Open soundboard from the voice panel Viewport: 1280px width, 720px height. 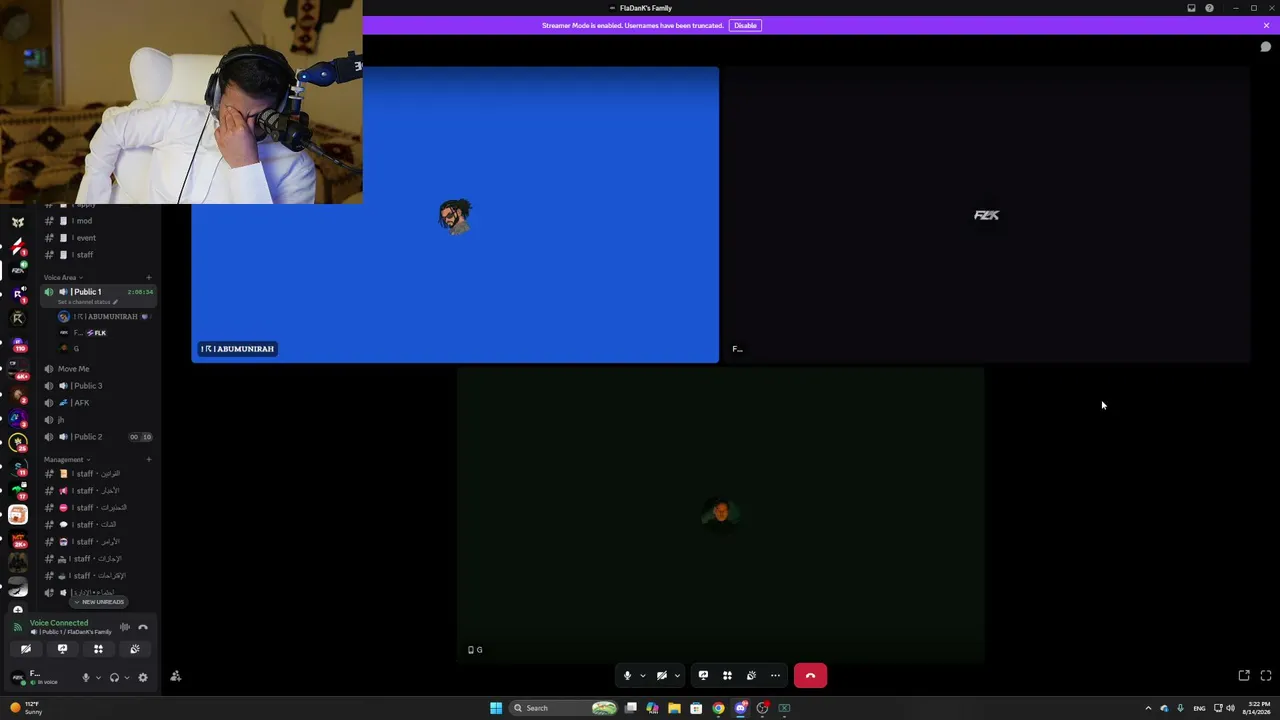click(x=135, y=649)
